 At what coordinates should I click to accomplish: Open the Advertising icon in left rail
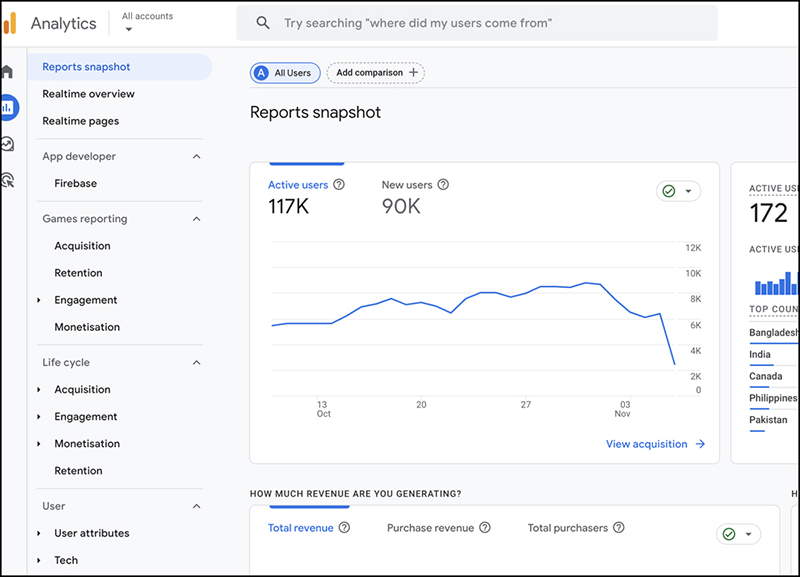[8, 180]
